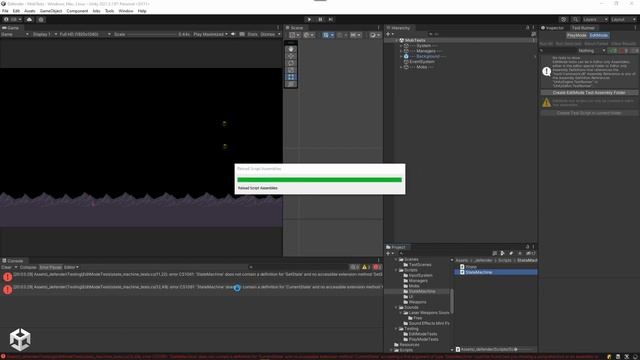Clear the Console with the Clear button
Image resolution: width=640 pixels, height=360 pixels.
coord(7,267)
